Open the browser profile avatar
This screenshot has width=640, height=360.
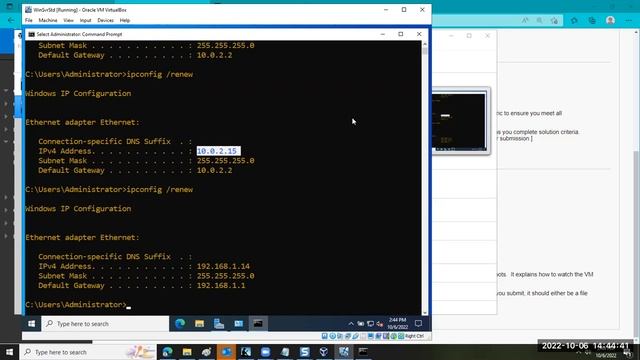coord(610,20)
